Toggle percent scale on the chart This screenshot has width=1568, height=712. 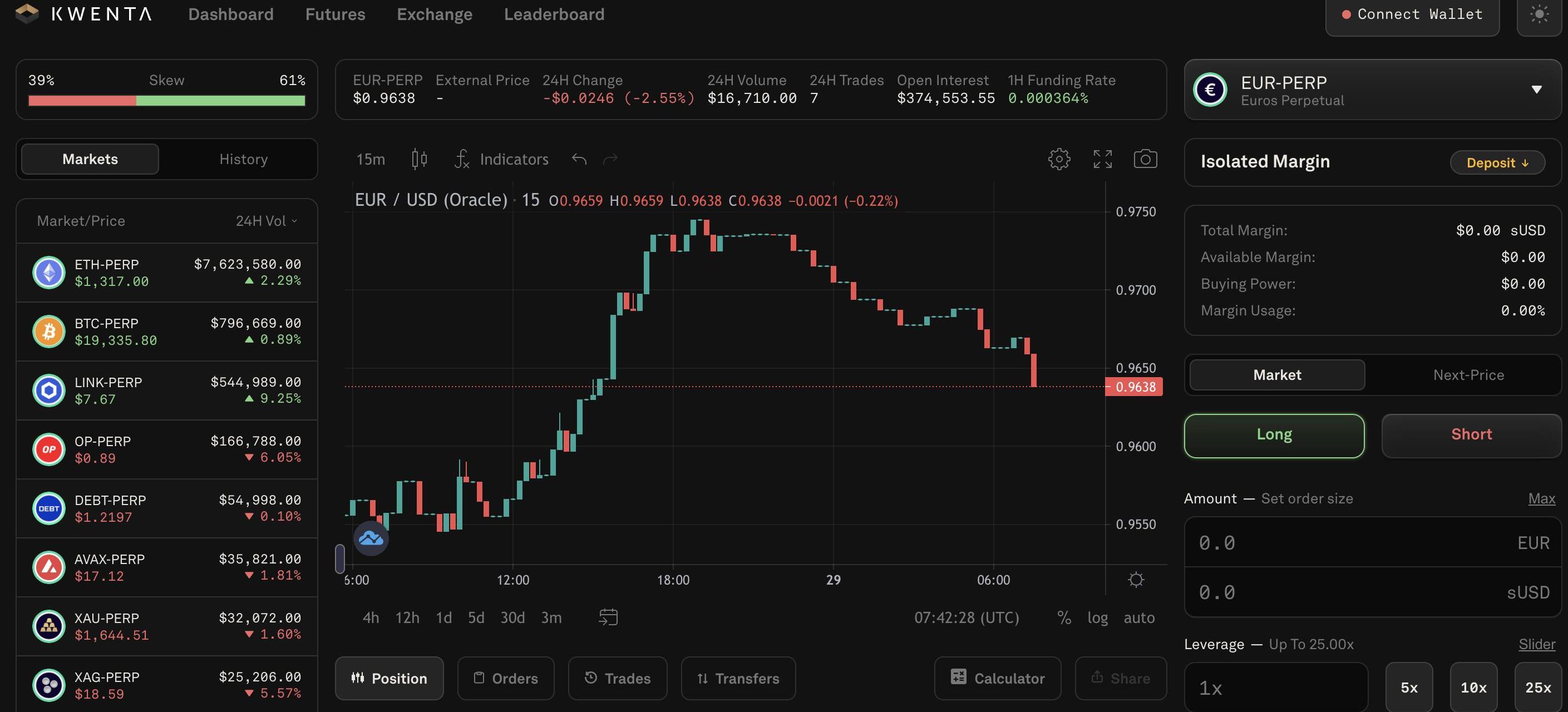[1064, 617]
